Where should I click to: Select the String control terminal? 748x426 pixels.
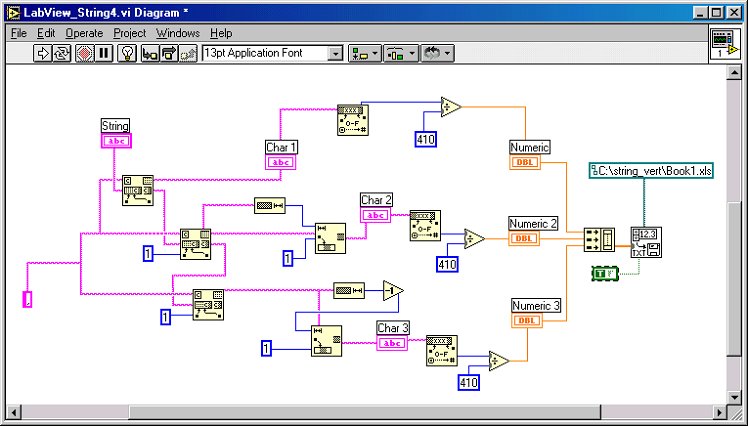(x=116, y=141)
